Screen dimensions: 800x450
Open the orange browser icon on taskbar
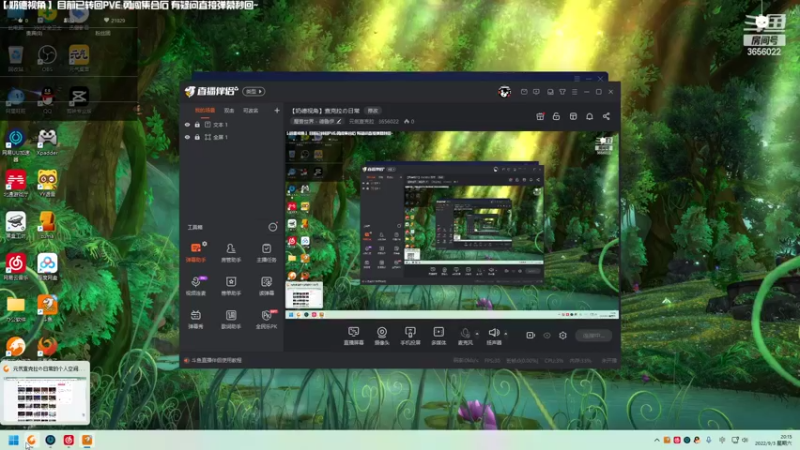coord(32,440)
